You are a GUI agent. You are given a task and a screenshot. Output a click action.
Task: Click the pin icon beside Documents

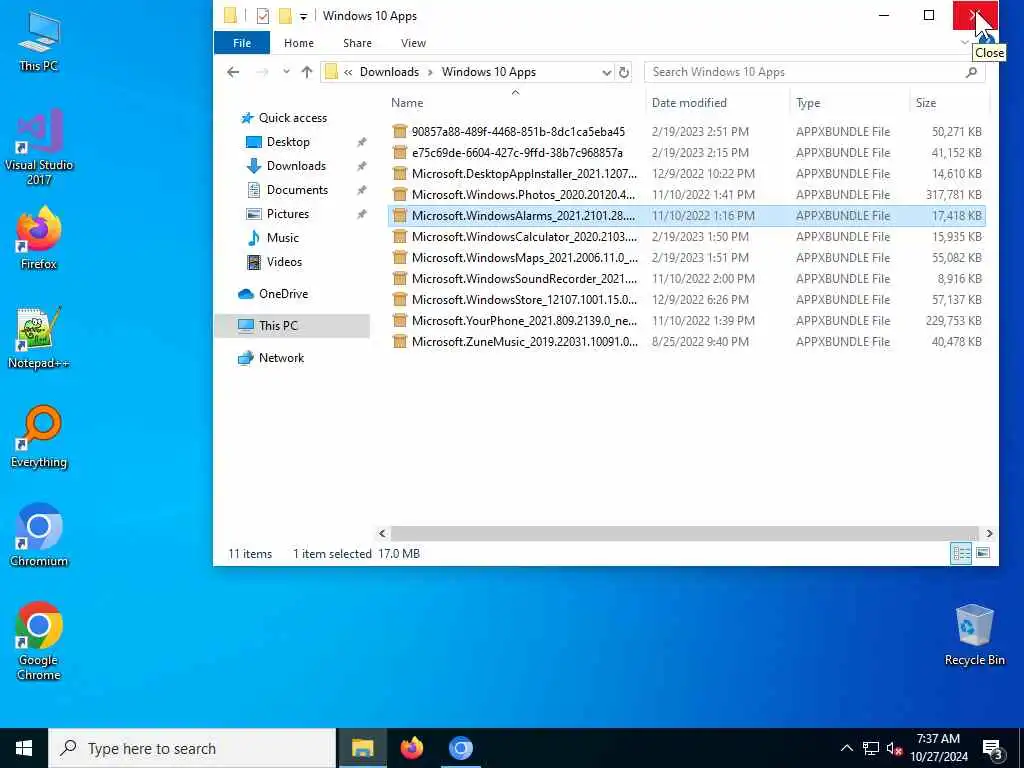tap(361, 190)
